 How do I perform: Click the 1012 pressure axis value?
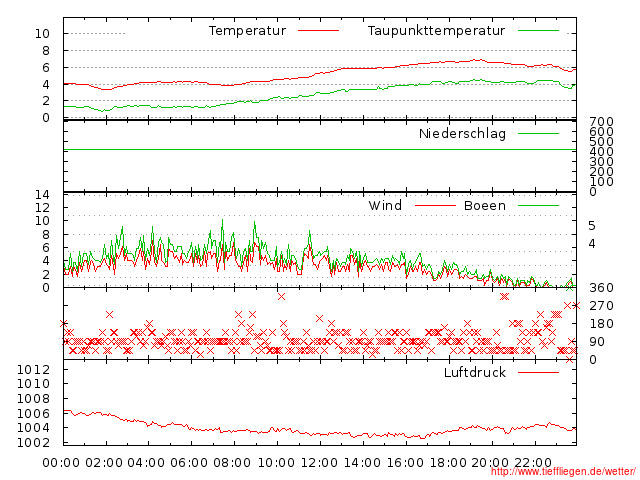(x=33, y=370)
